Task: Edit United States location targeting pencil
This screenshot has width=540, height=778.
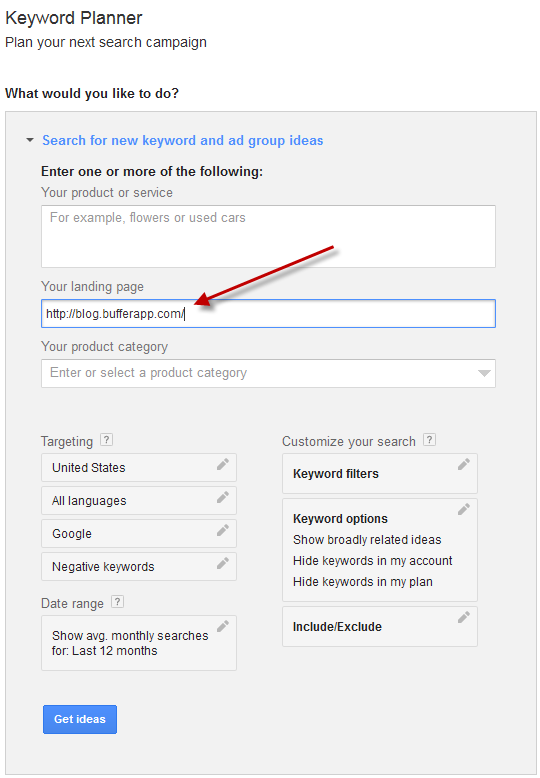Action: [x=223, y=464]
